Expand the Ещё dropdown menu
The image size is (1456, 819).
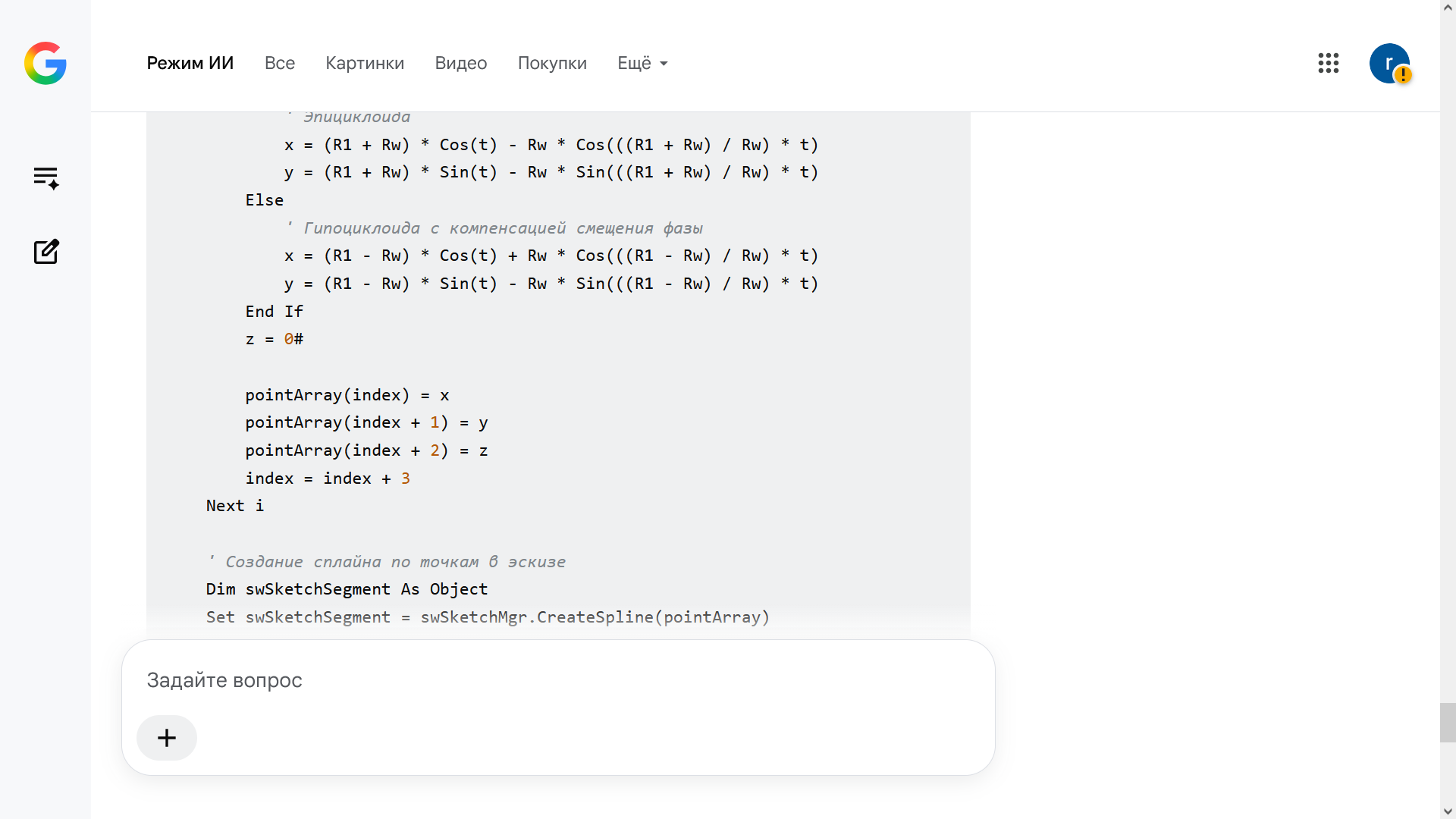(x=642, y=63)
